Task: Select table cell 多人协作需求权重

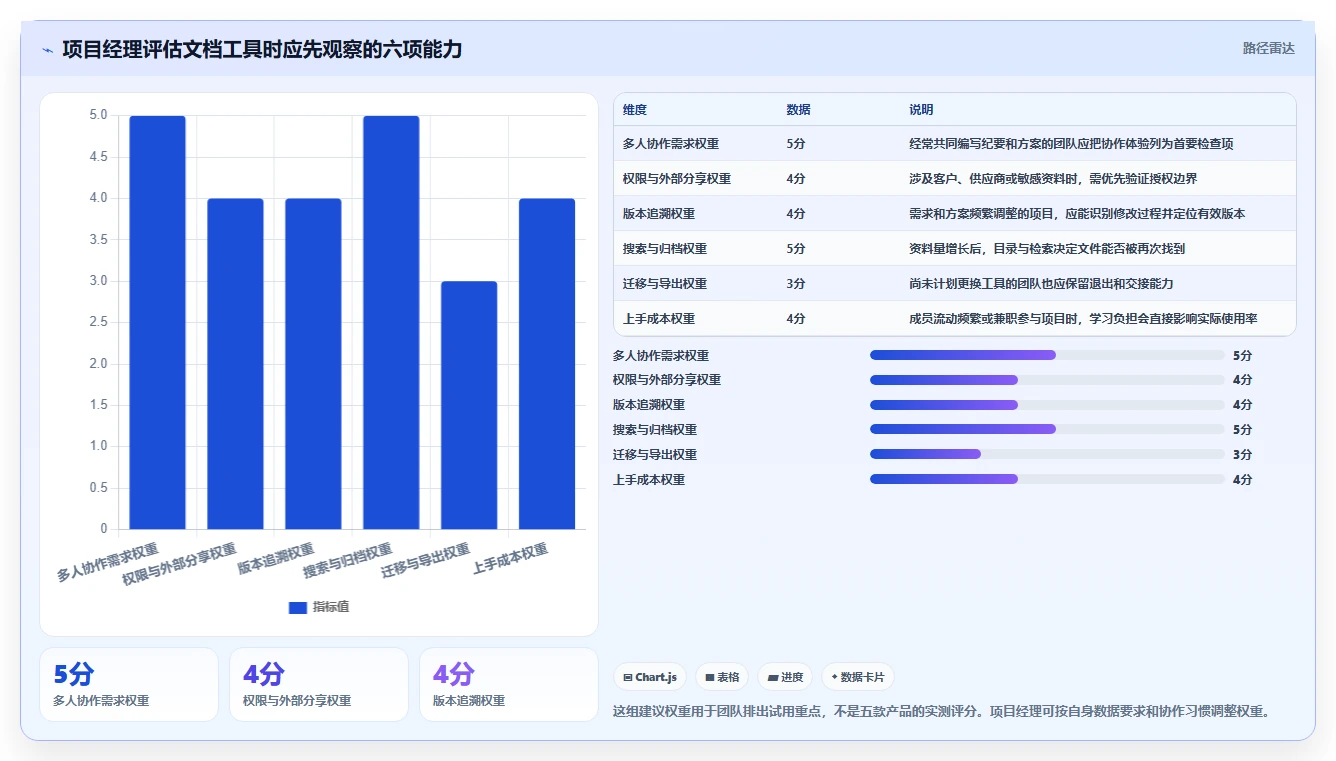Action: pos(671,144)
